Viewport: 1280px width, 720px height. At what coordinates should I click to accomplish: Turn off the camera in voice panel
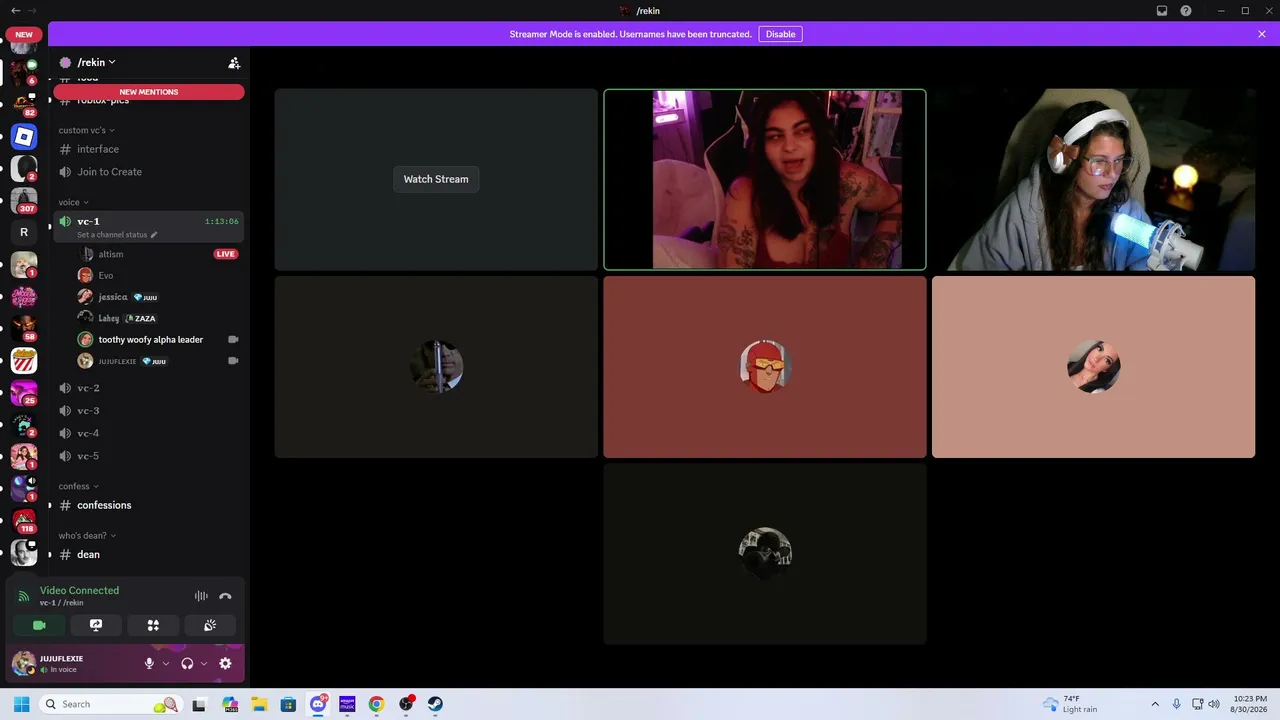pyautogui.click(x=39, y=625)
